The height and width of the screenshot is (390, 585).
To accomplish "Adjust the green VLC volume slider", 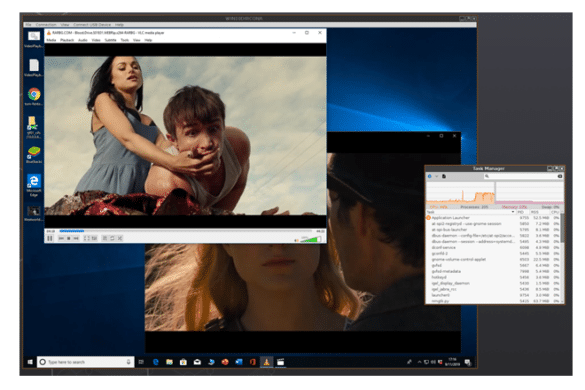I will pyautogui.click(x=311, y=239).
